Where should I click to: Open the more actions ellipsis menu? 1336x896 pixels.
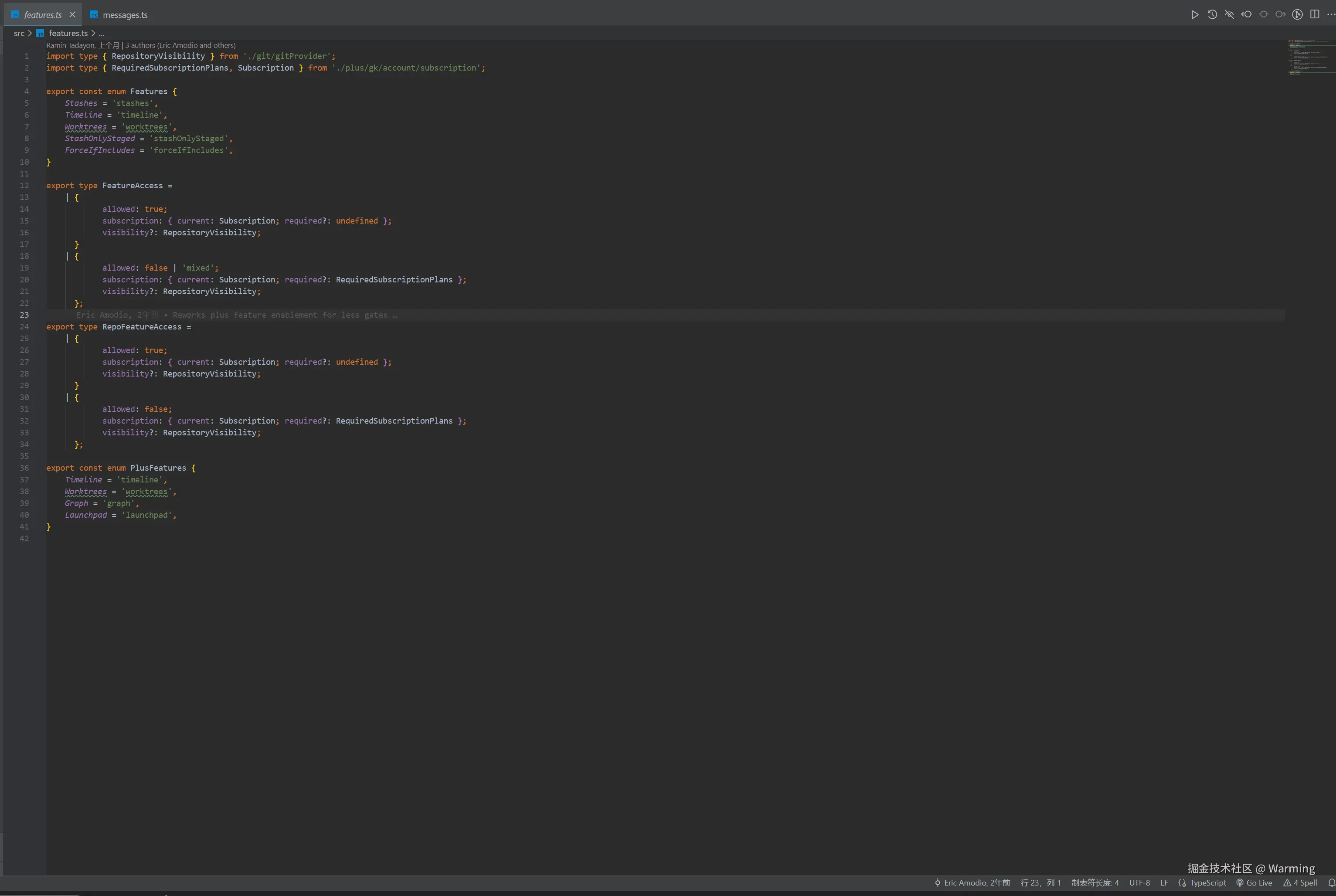1332,14
